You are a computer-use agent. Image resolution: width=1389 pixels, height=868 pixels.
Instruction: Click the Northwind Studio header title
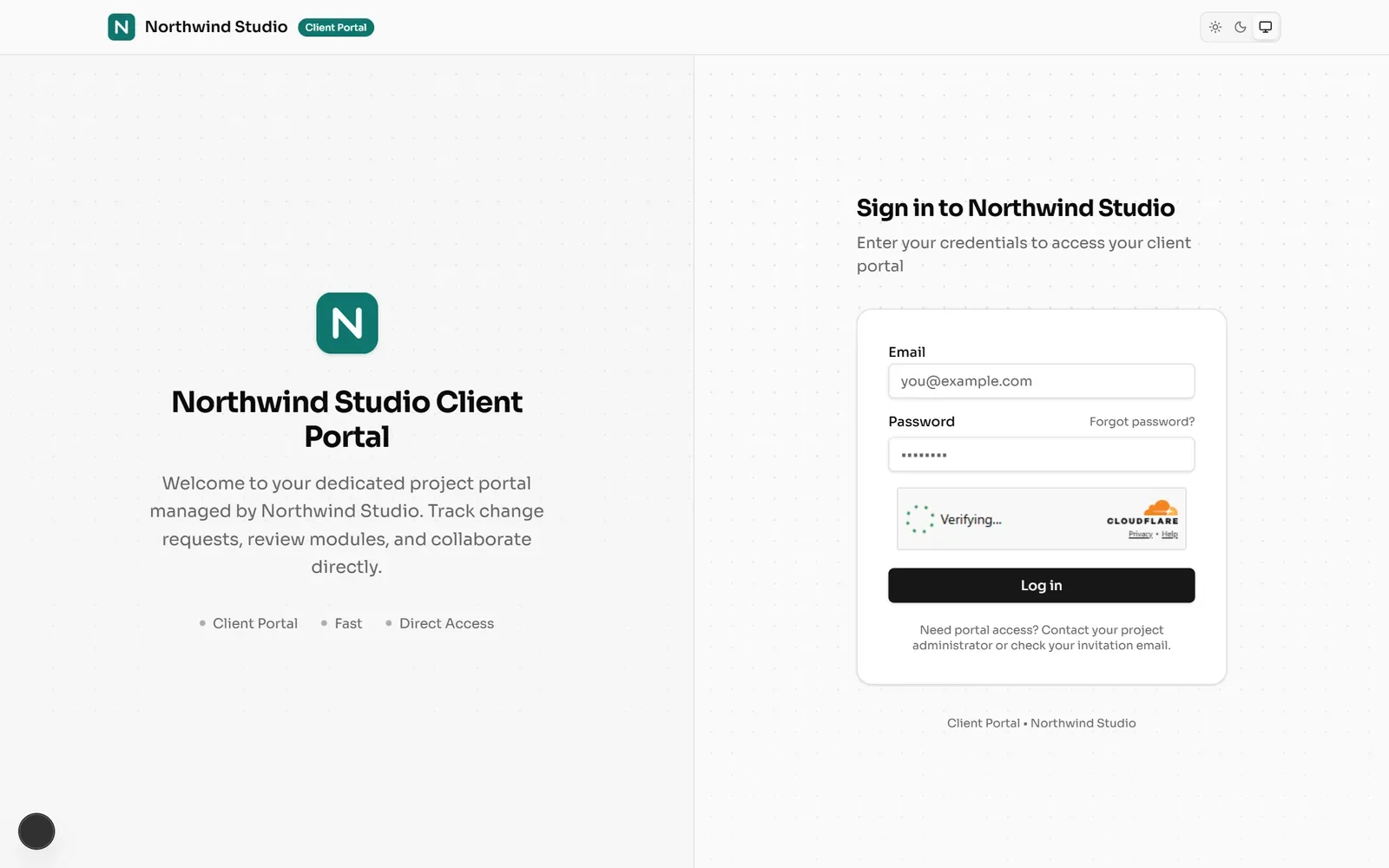click(216, 27)
